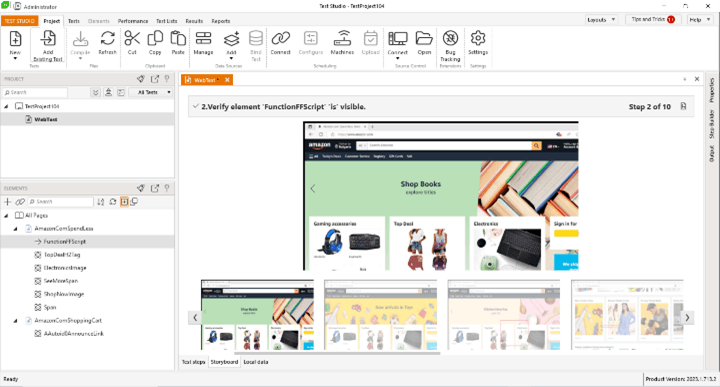The image size is (720, 387).
Task: Collapse the All Pages node
Action: (x=6, y=215)
